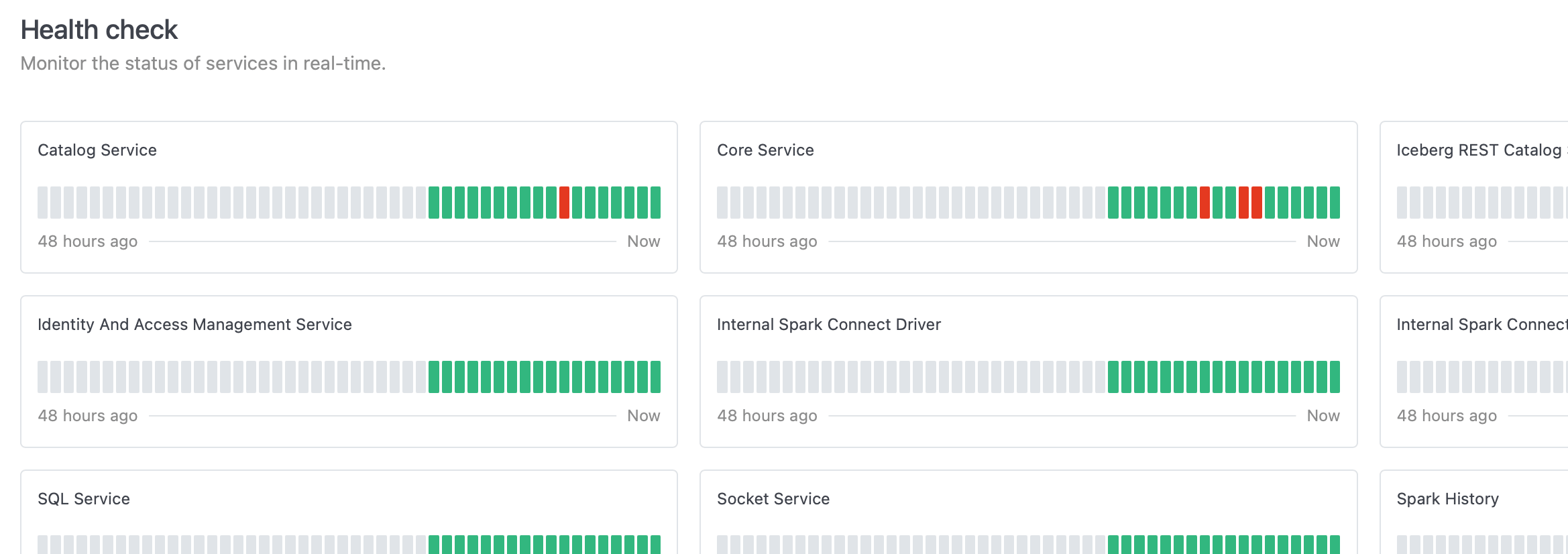The height and width of the screenshot is (554, 1568).
Task: Open the Core Service card title
Action: click(765, 150)
